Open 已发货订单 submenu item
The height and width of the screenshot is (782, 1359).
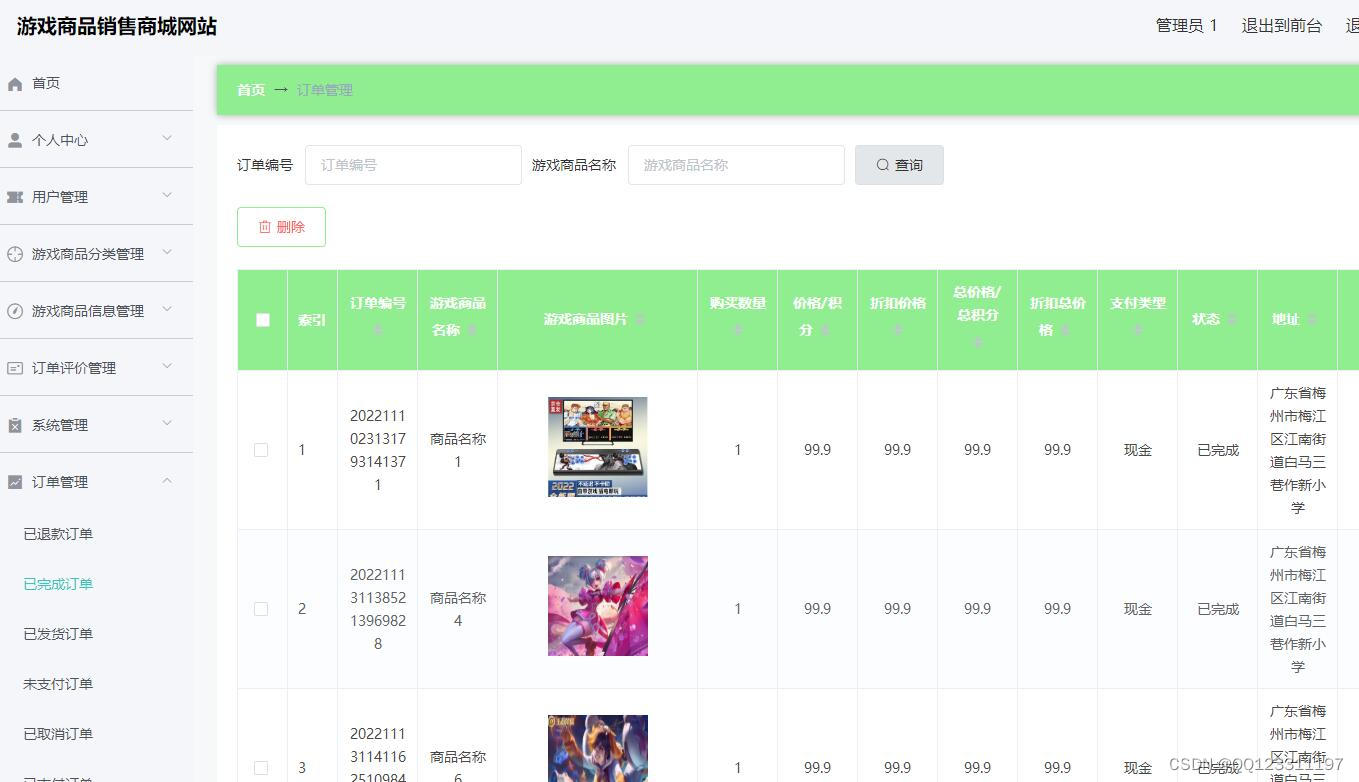coord(58,634)
